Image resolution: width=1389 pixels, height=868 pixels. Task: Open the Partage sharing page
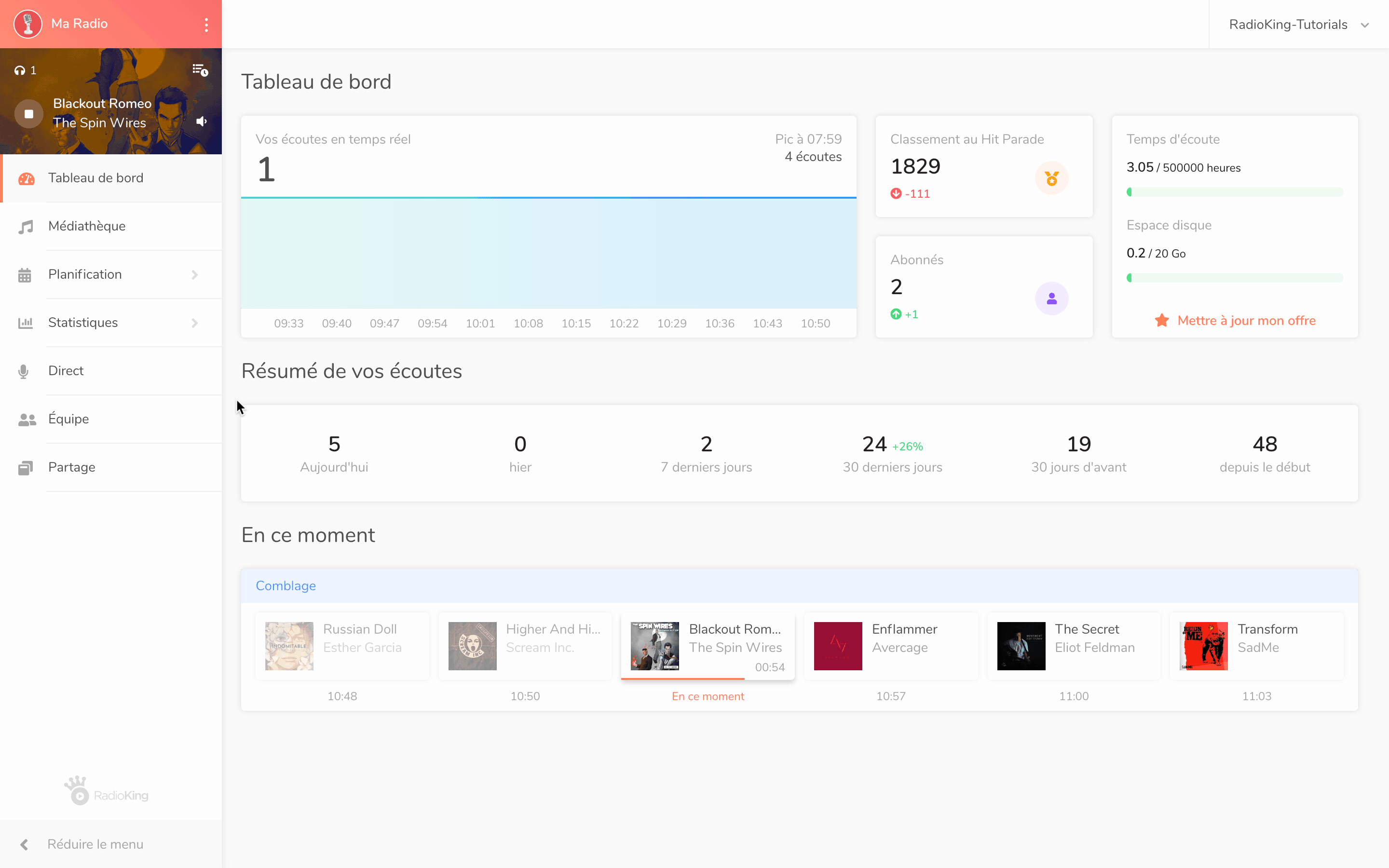(x=72, y=467)
